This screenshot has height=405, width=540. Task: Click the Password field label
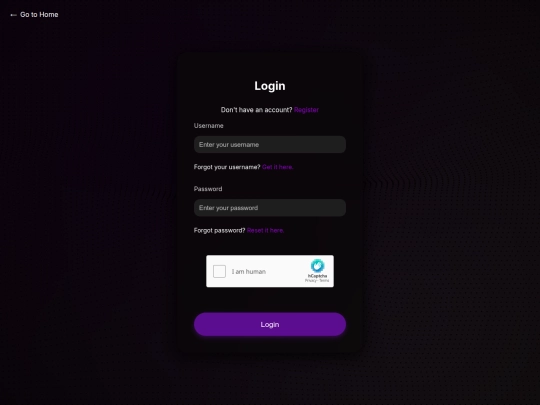(x=208, y=189)
